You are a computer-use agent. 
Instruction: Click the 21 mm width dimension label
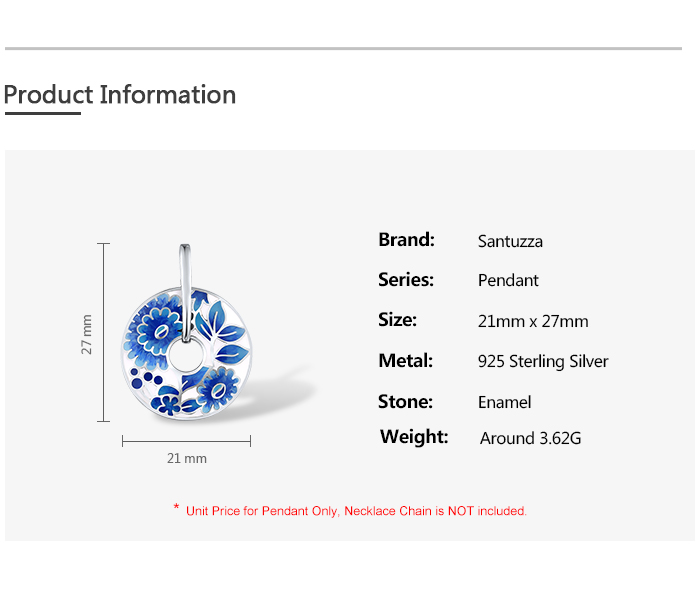point(187,458)
